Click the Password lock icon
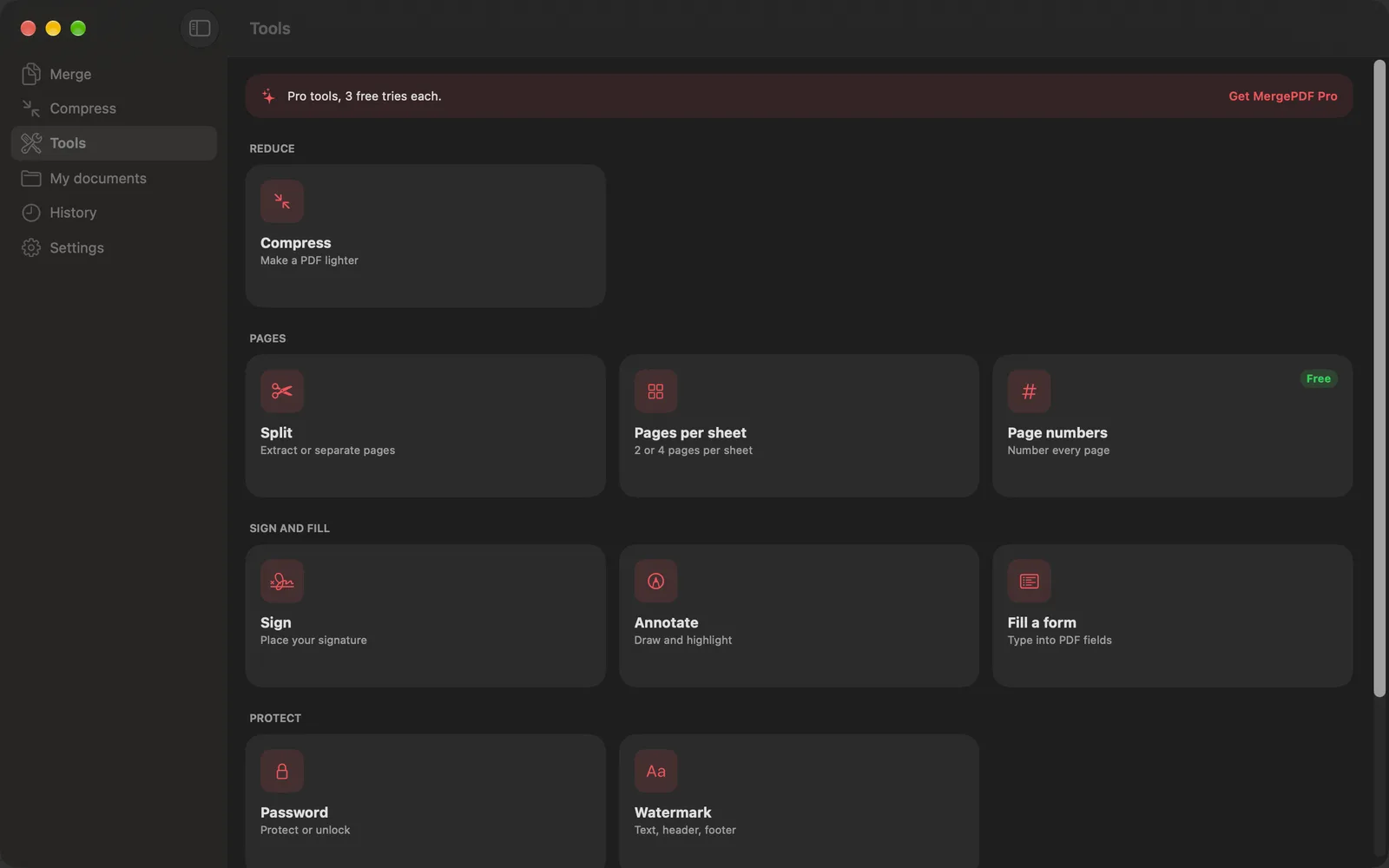The image size is (1389, 868). (282, 771)
